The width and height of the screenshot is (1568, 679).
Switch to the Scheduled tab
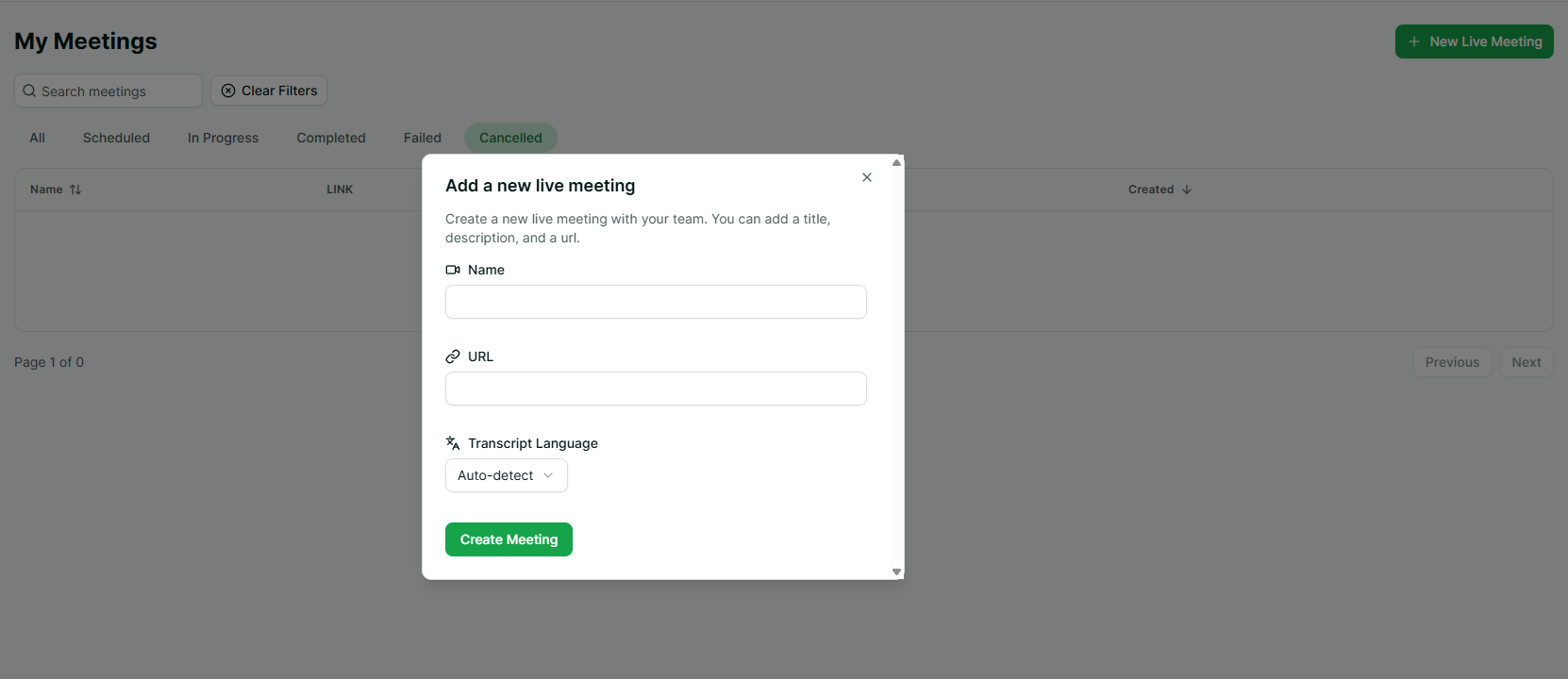pos(116,138)
